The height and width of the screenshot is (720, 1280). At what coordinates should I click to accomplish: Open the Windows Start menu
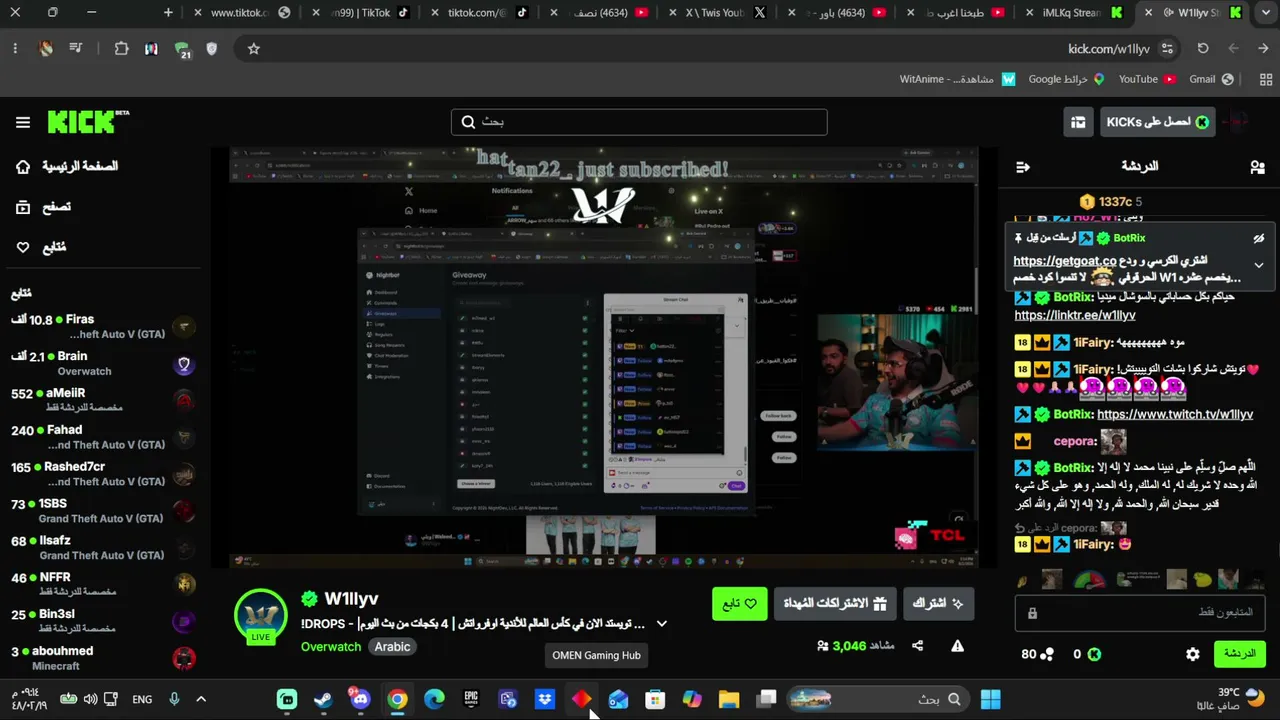991,699
